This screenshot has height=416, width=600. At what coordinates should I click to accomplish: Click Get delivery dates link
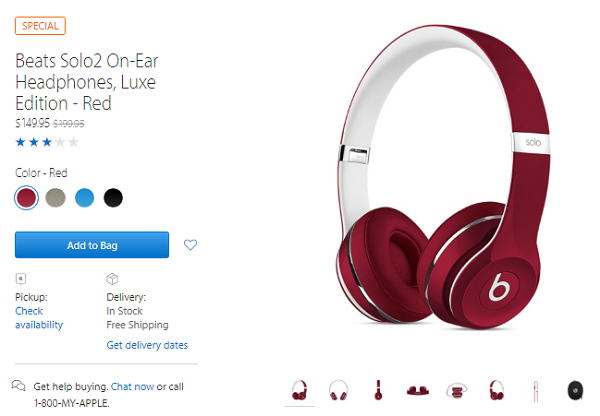coord(147,345)
